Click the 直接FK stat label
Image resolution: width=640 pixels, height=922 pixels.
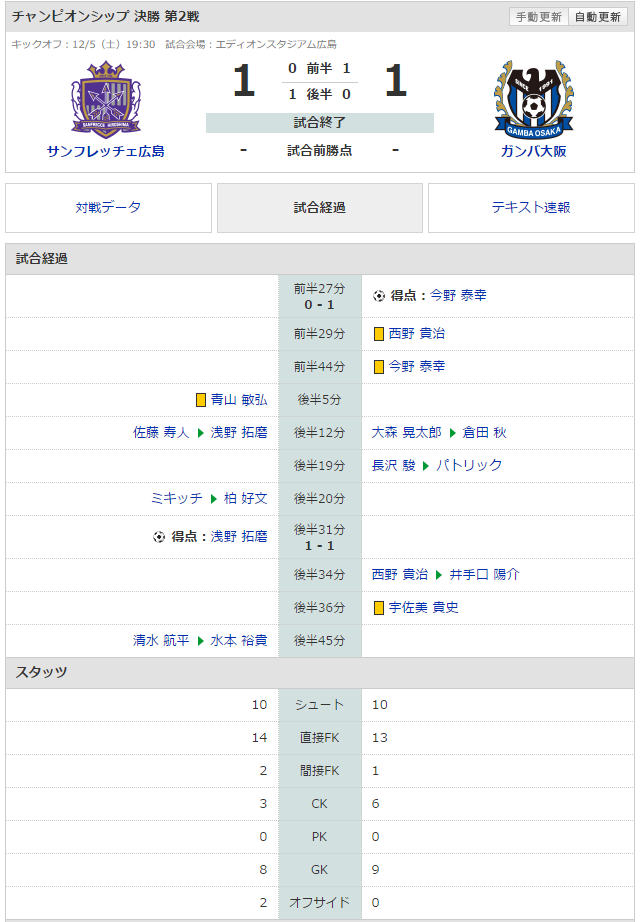tap(319, 737)
